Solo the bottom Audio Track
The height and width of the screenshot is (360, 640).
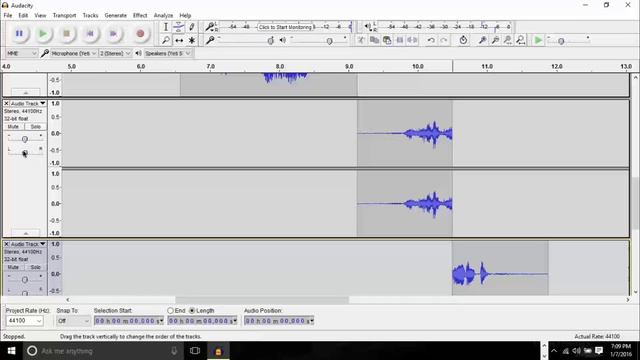pyautogui.click(x=35, y=267)
